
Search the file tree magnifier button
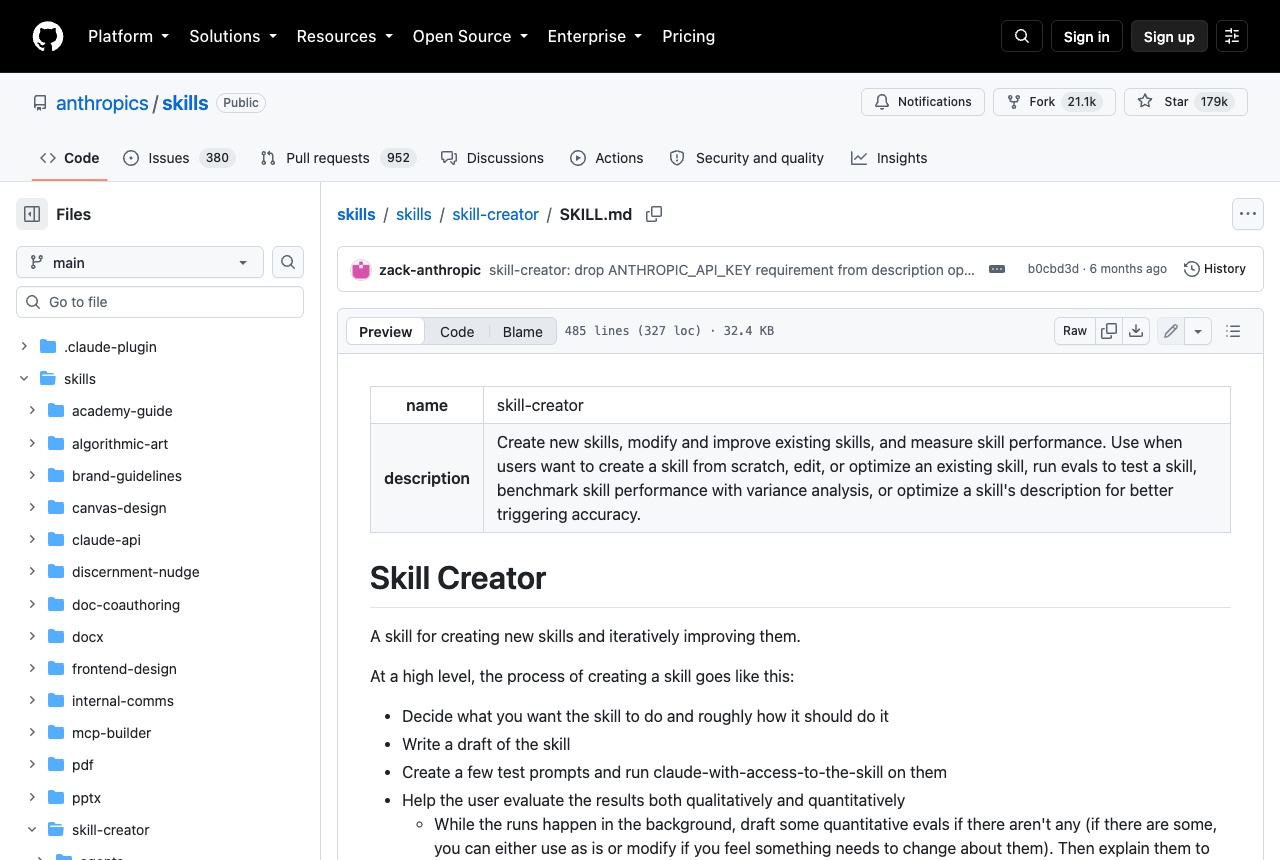point(288,262)
